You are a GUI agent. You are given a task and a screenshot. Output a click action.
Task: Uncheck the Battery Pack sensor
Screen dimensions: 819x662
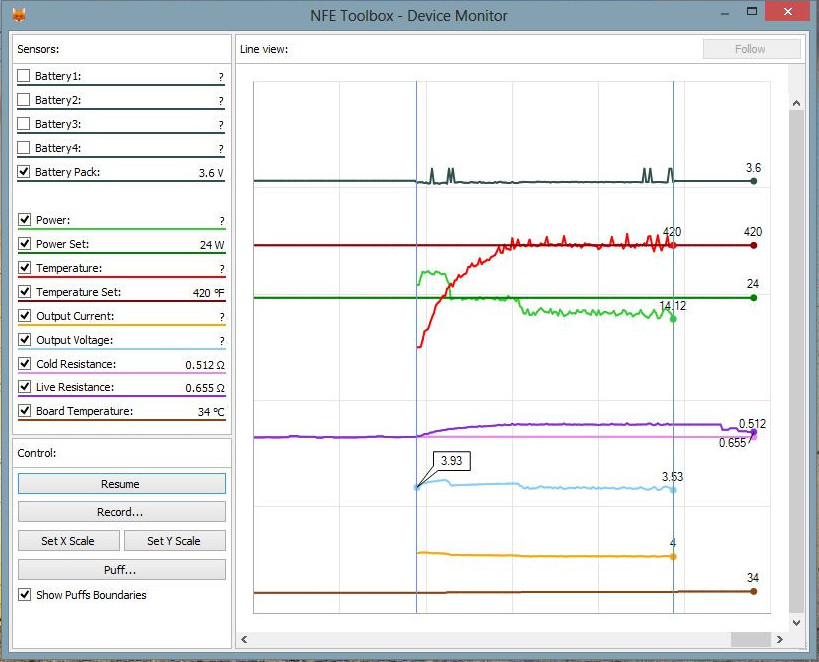(24, 172)
